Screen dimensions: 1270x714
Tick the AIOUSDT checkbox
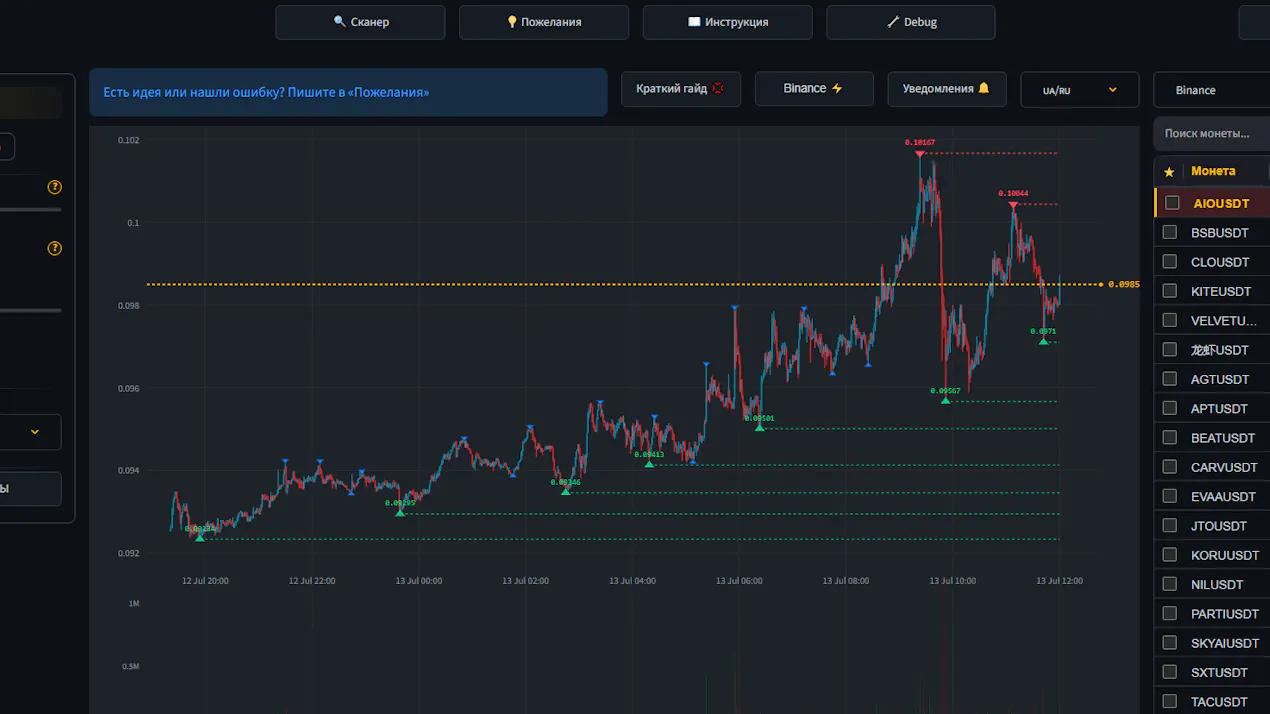pos(1172,203)
